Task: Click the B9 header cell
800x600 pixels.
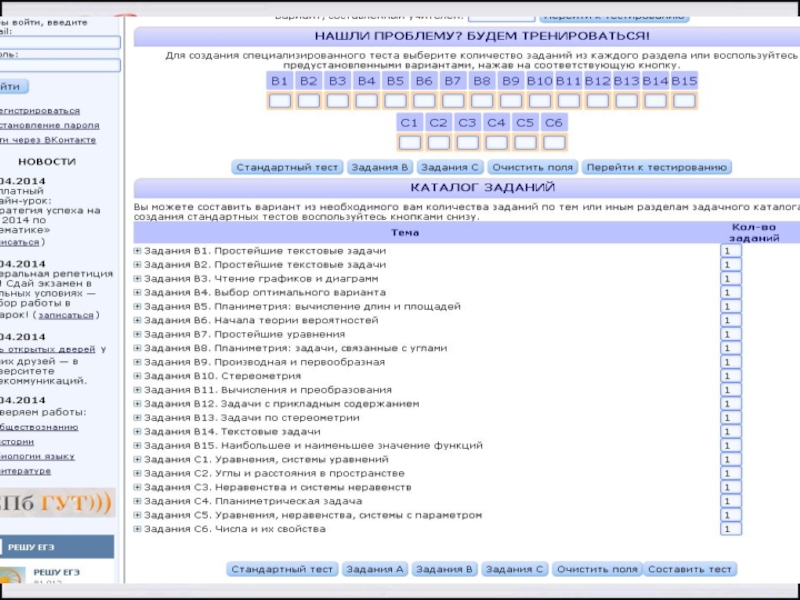Action: point(511,81)
